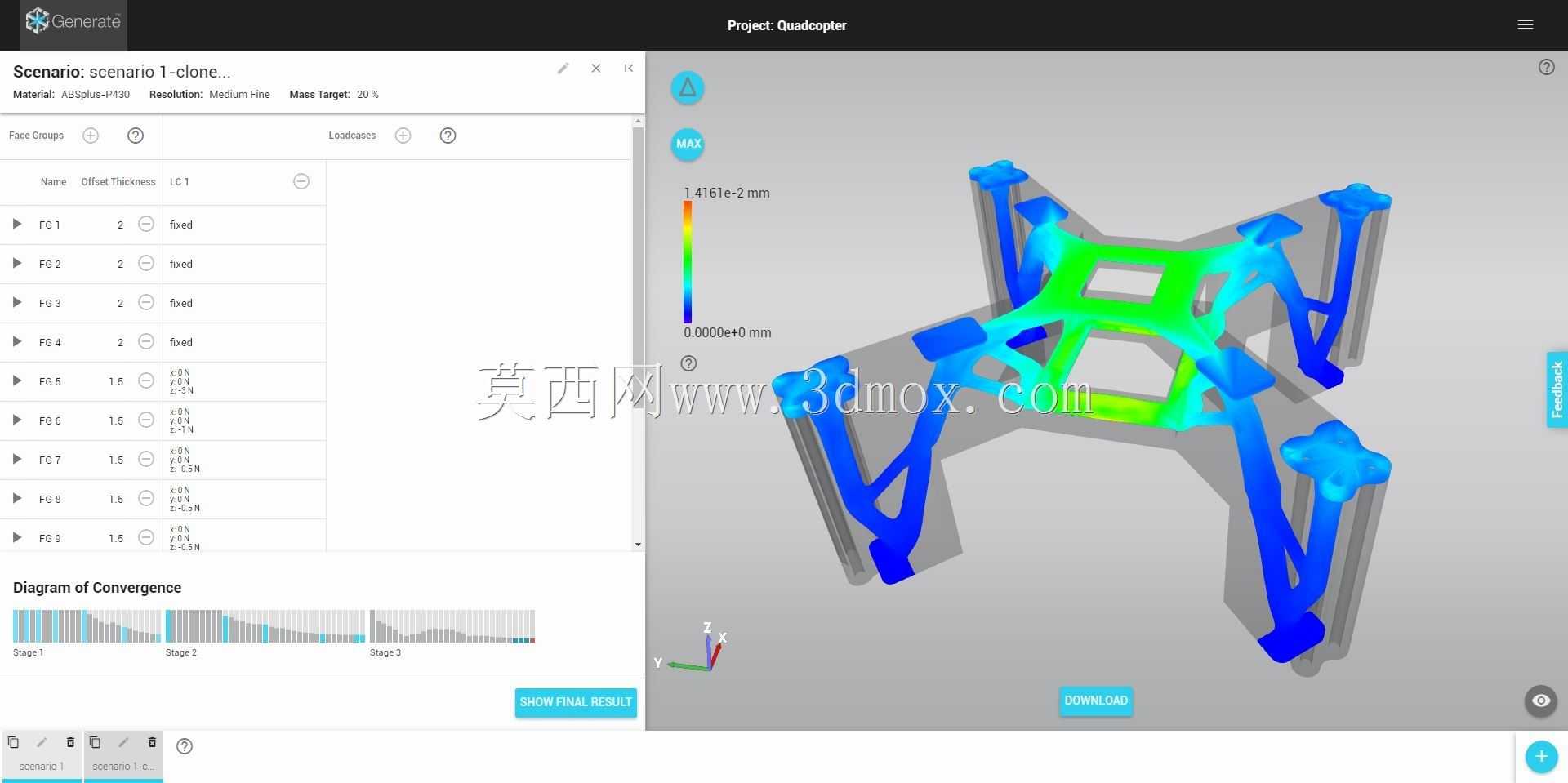Image resolution: width=1568 pixels, height=783 pixels.
Task: Duplicate scenario 1
Action: click(x=13, y=742)
